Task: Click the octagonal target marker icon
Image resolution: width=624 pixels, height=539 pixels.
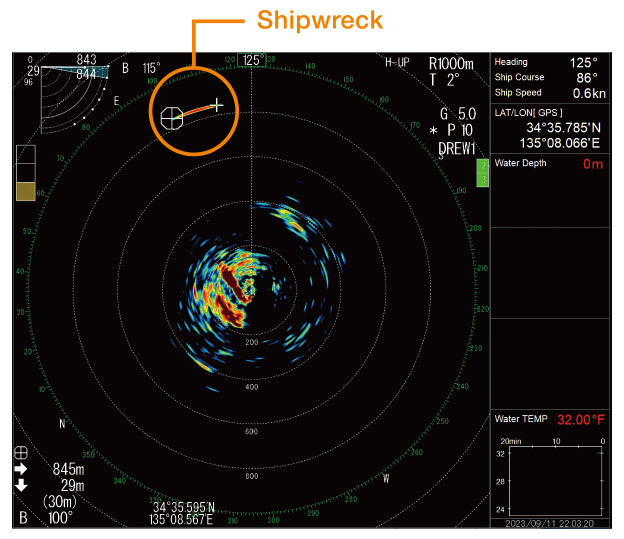Action: pyautogui.click(x=172, y=118)
